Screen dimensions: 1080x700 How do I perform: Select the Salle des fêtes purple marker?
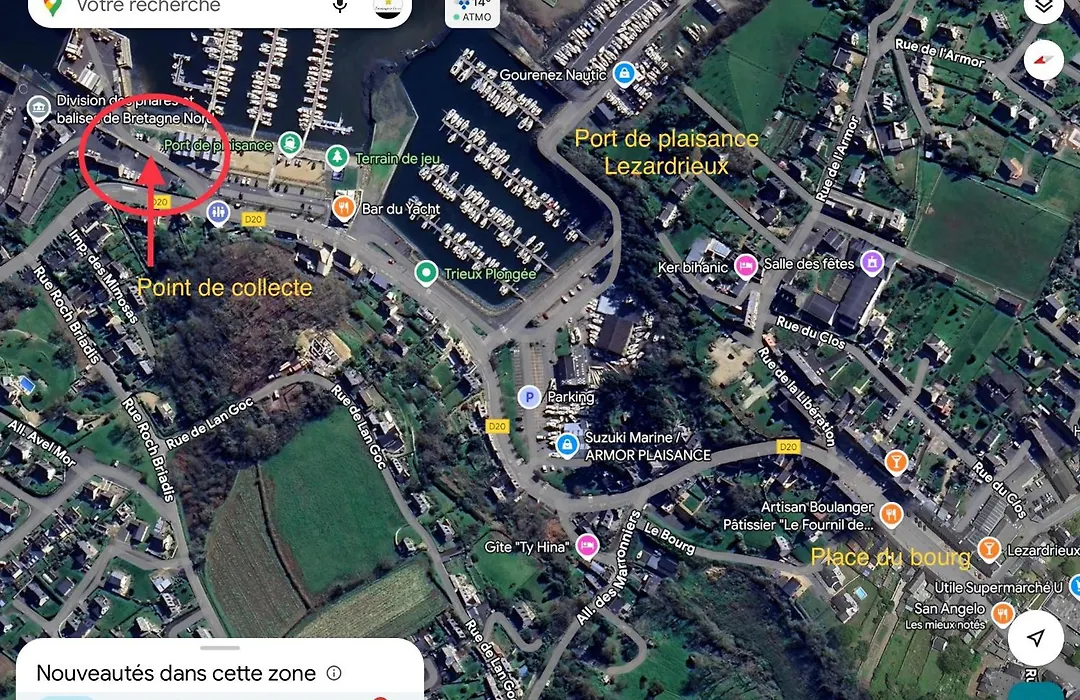872,262
